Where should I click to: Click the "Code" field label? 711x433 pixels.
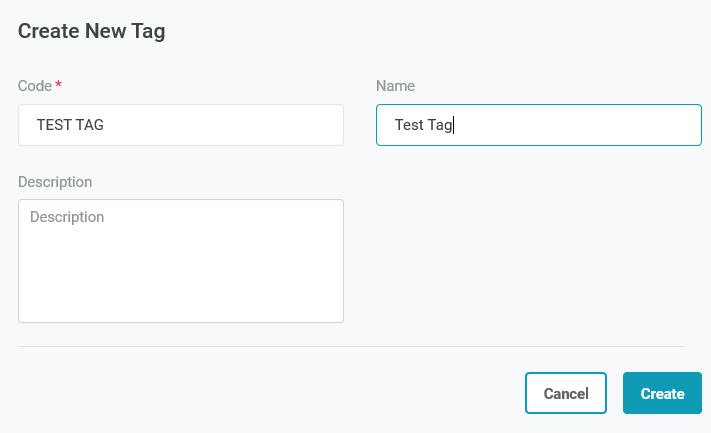[x=35, y=86]
